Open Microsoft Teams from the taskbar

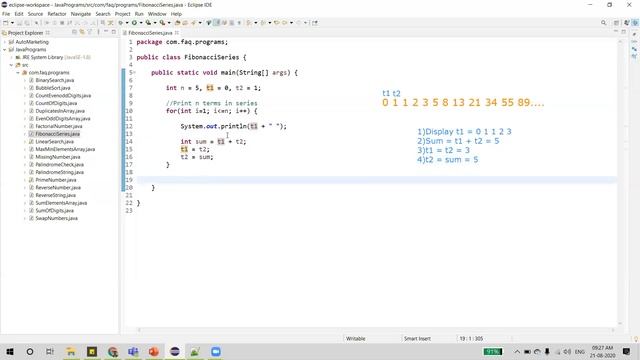point(133,351)
